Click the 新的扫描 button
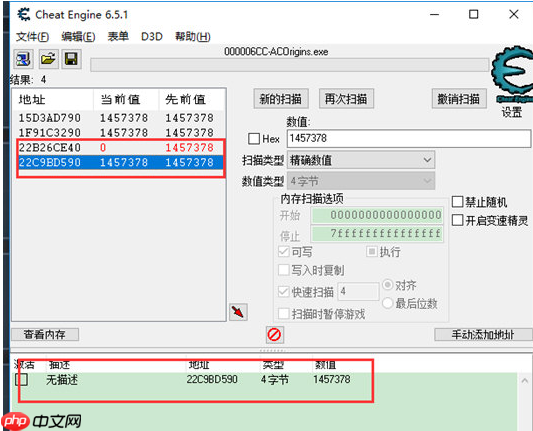533x431 pixels. click(281, 99)
